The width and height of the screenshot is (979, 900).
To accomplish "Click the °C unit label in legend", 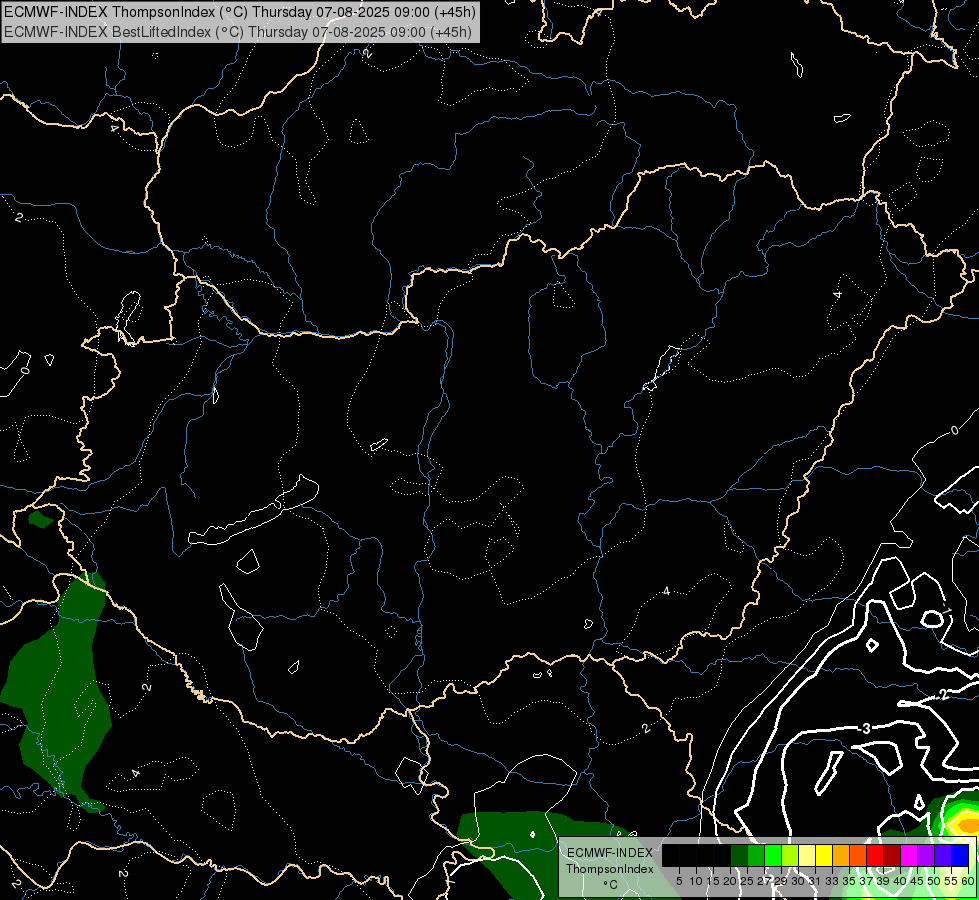I will 610,884.
